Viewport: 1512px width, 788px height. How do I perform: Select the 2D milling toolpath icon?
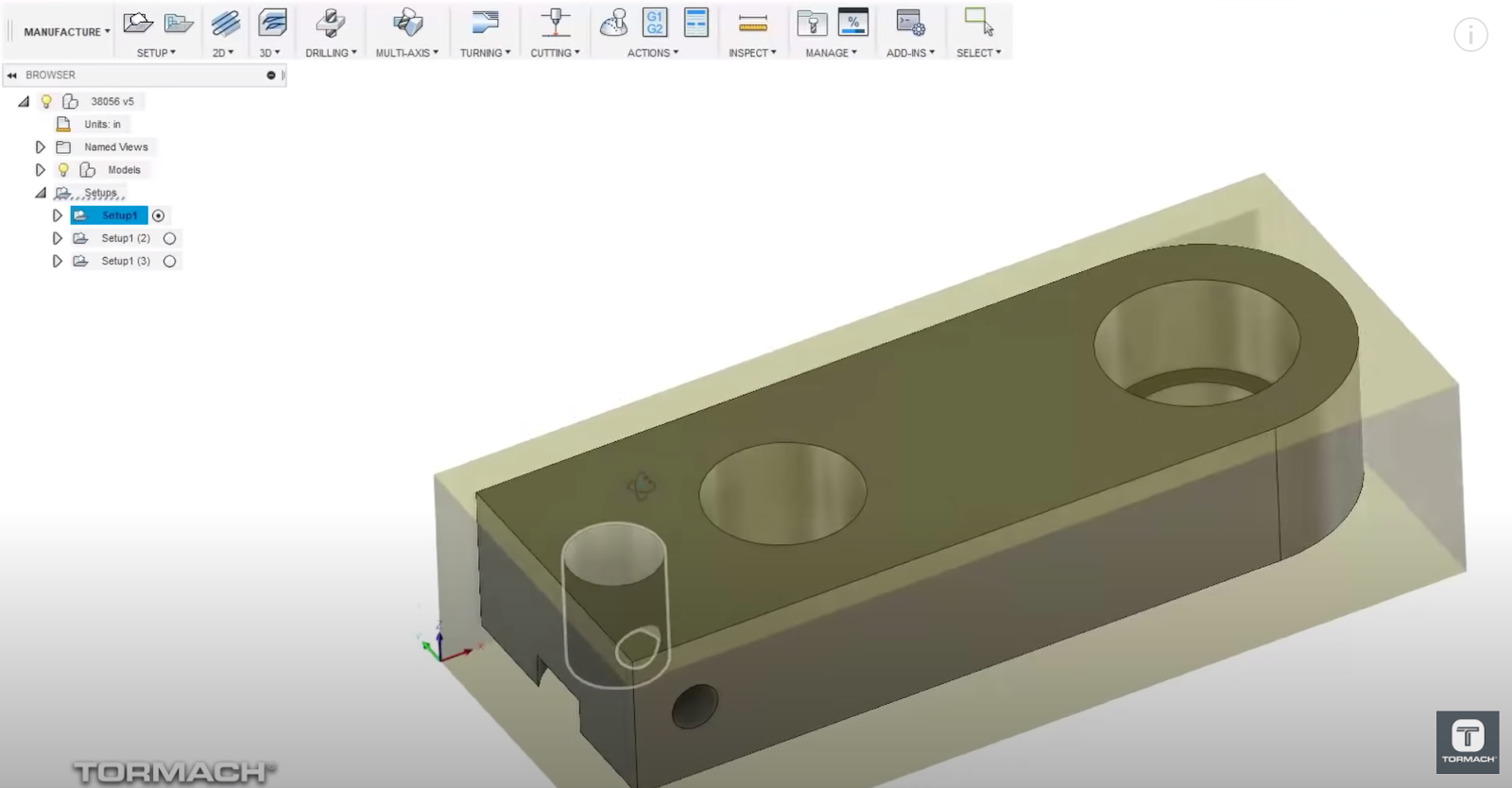(x=225, y=23)
